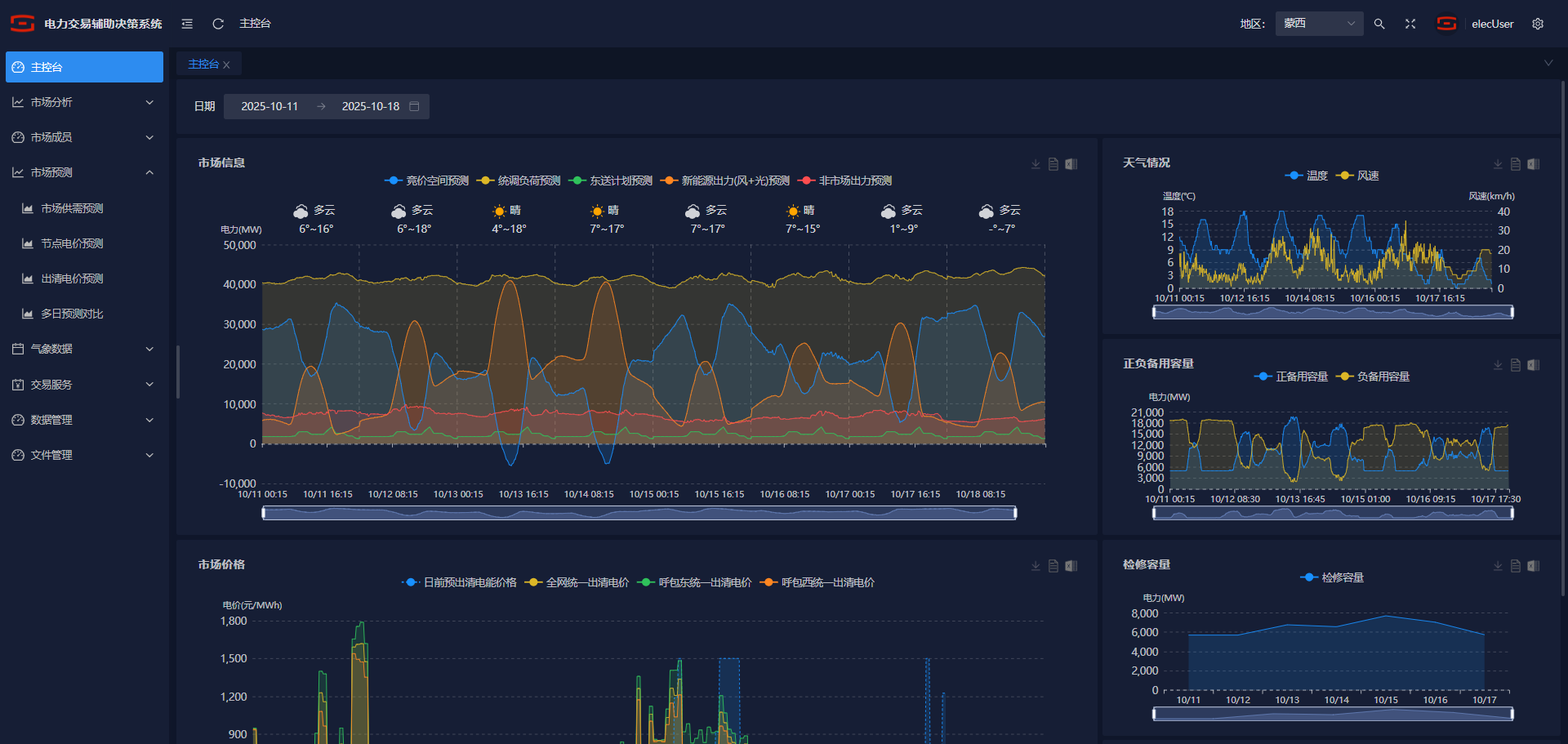
Task: Toggle 竞价空间预测 legend series
Action: (427, 180)
